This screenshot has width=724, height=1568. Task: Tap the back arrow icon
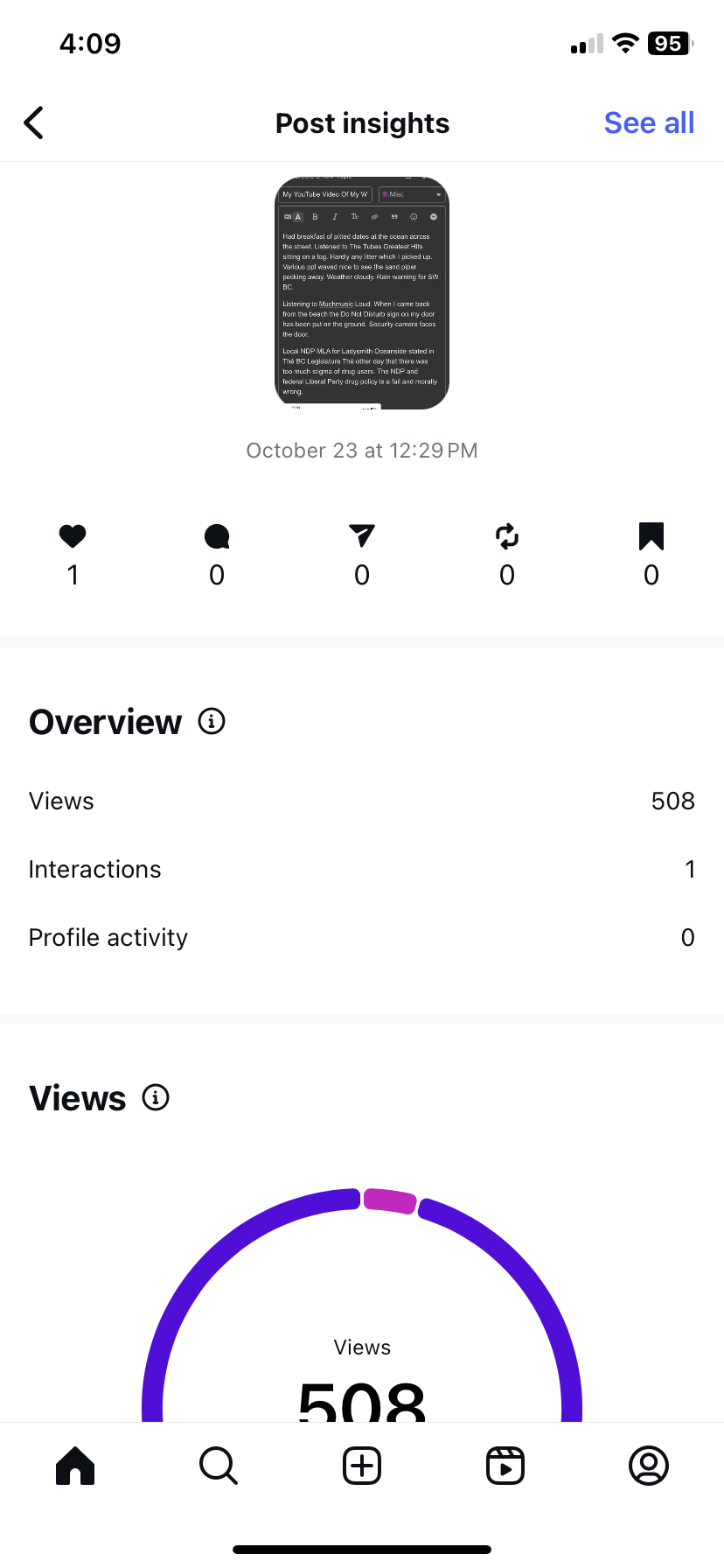(x=34, y=123)
